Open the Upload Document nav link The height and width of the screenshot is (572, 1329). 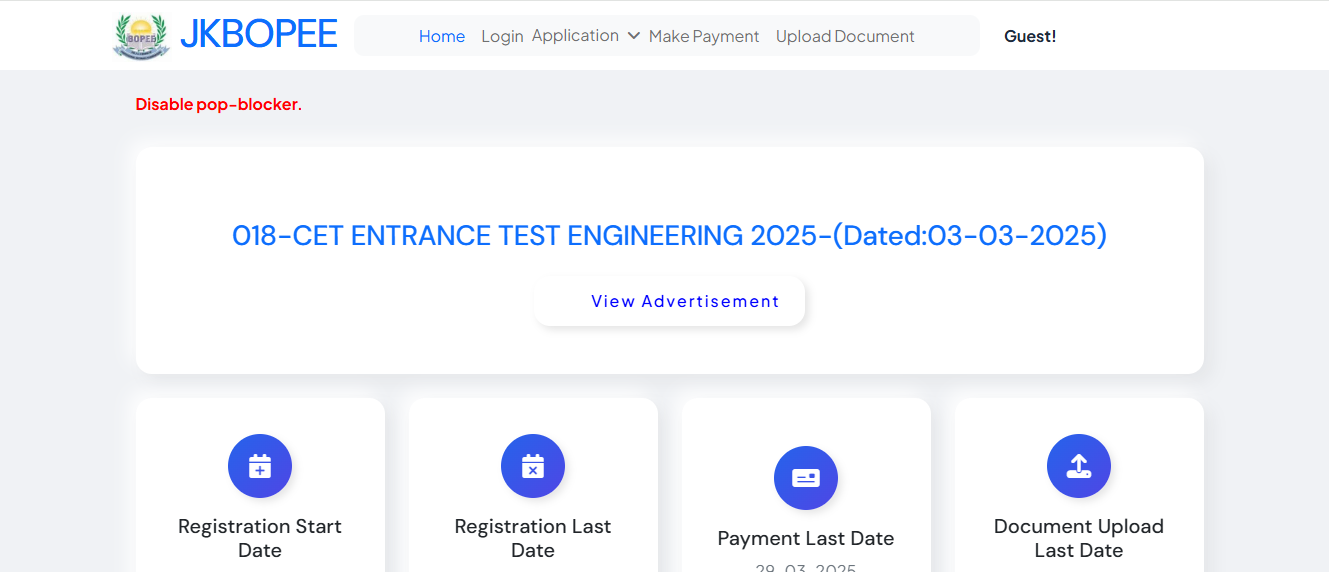tap(845, 36)
